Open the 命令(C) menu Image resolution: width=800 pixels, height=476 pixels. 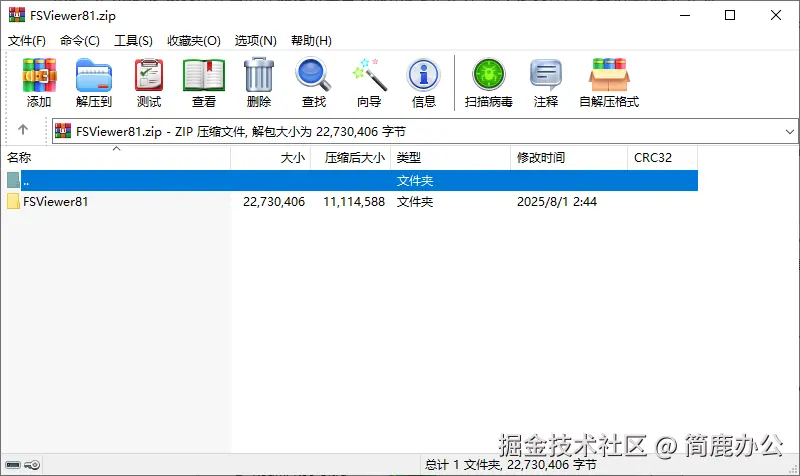pyautogui.click(x=80, y=40)
